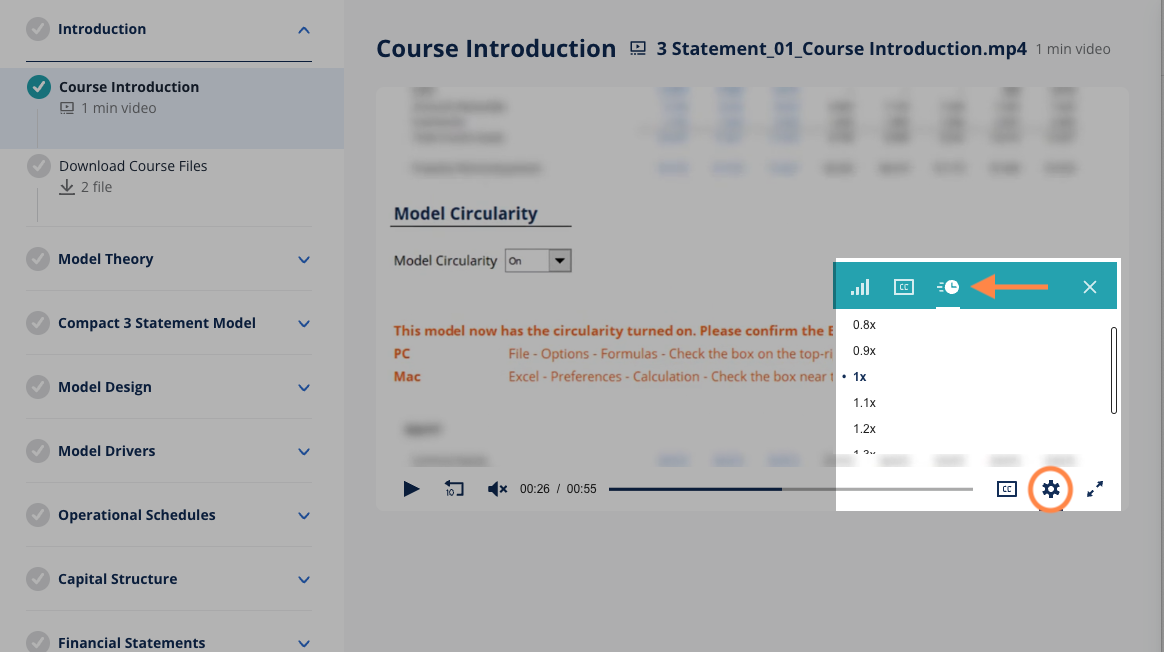Screen dimensions: 1164x652
Task: Click Compact 3 Statement Model checkmark
Action: (38, 322)
